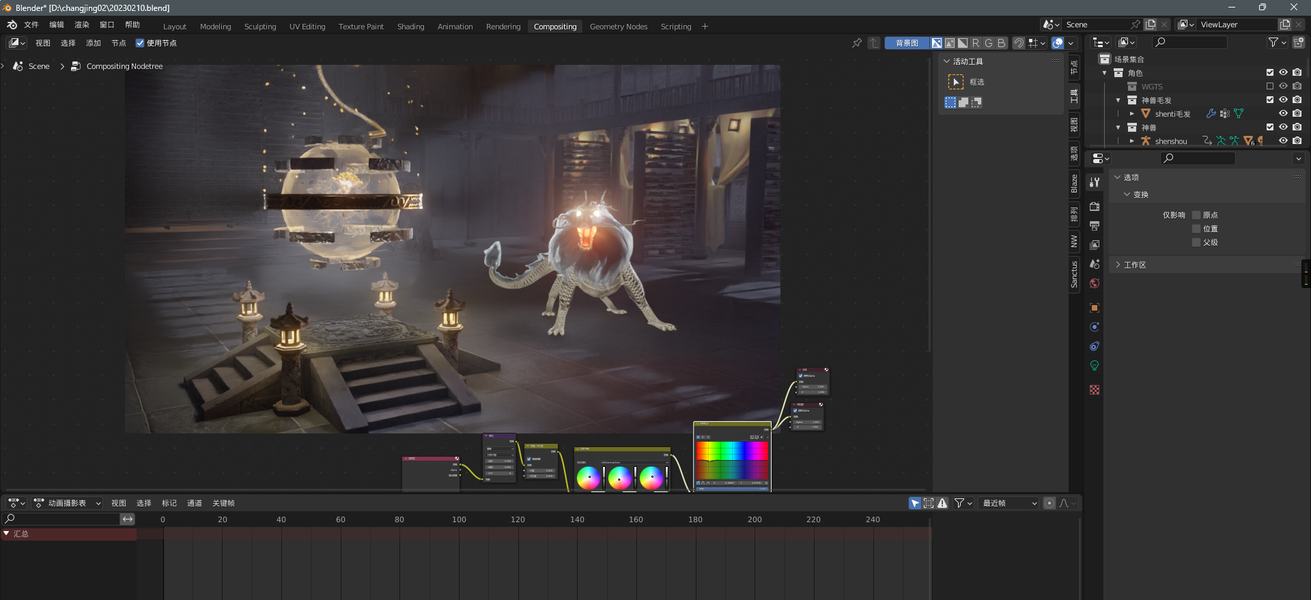1311x600 pixels.
Task: Select the box select (框选) tool icon
Action: click(956, 82)
